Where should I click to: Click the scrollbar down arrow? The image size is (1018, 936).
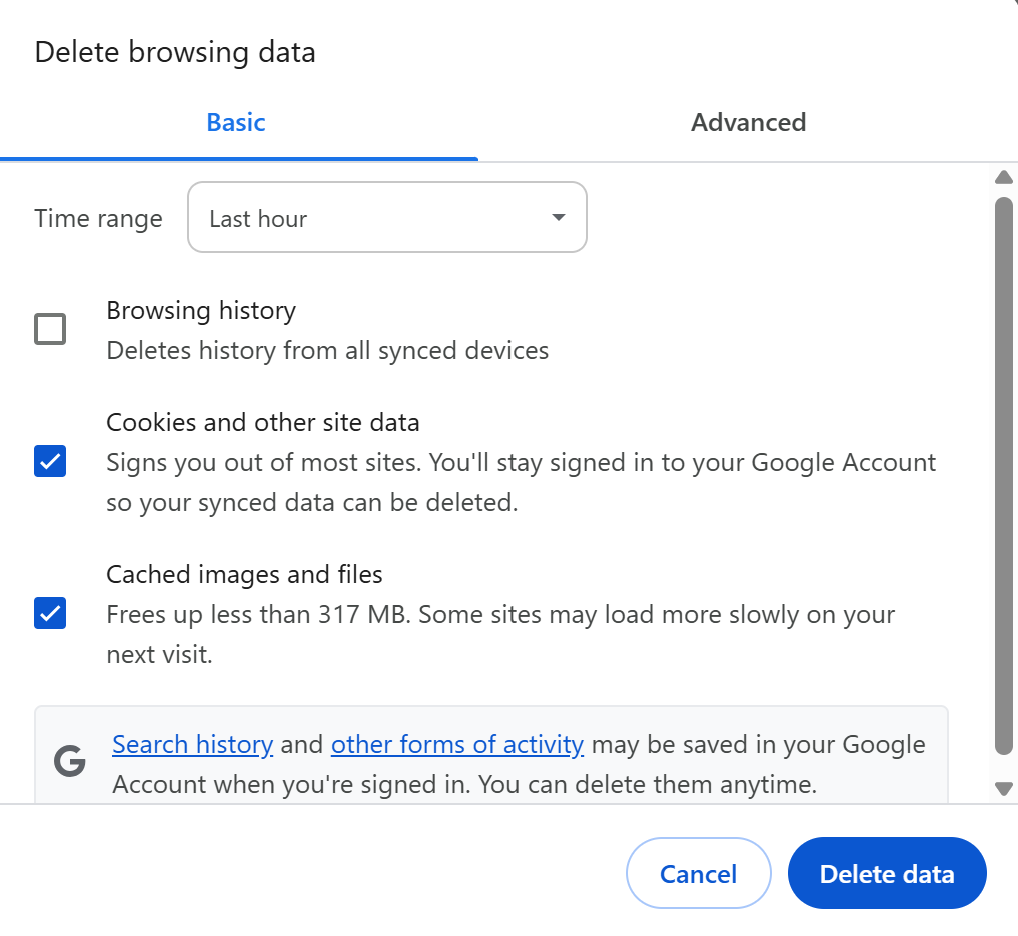[x=1004, y=789]
